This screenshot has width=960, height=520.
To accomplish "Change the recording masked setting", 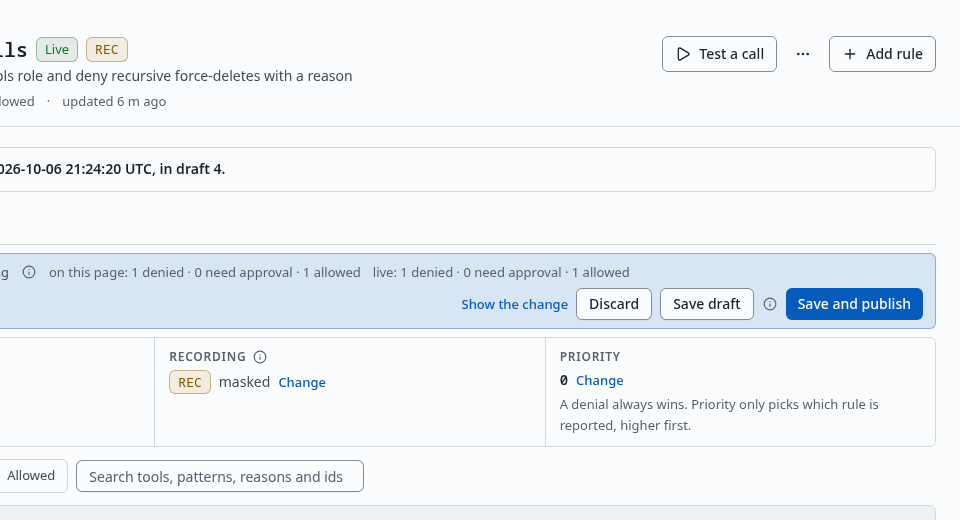I will [302, 382].
